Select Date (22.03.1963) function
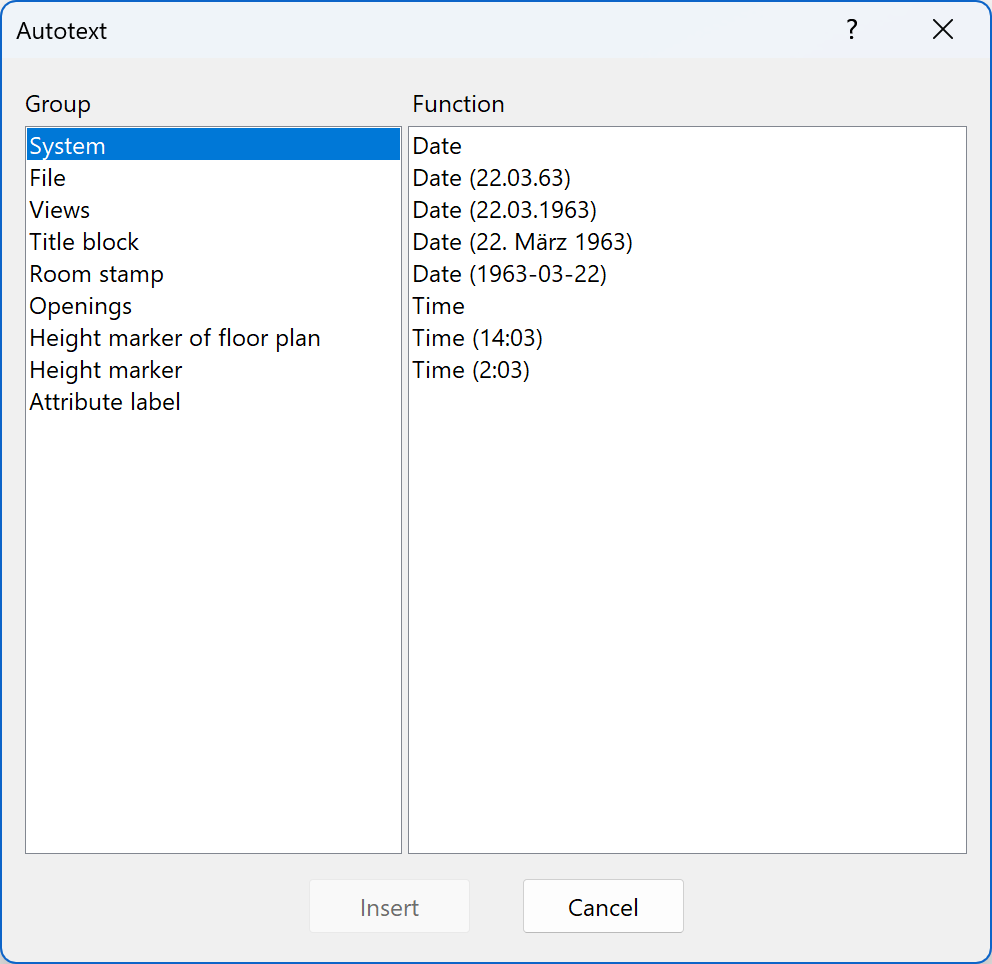Viewport: 992px width, 964px height. pos(504,210)
